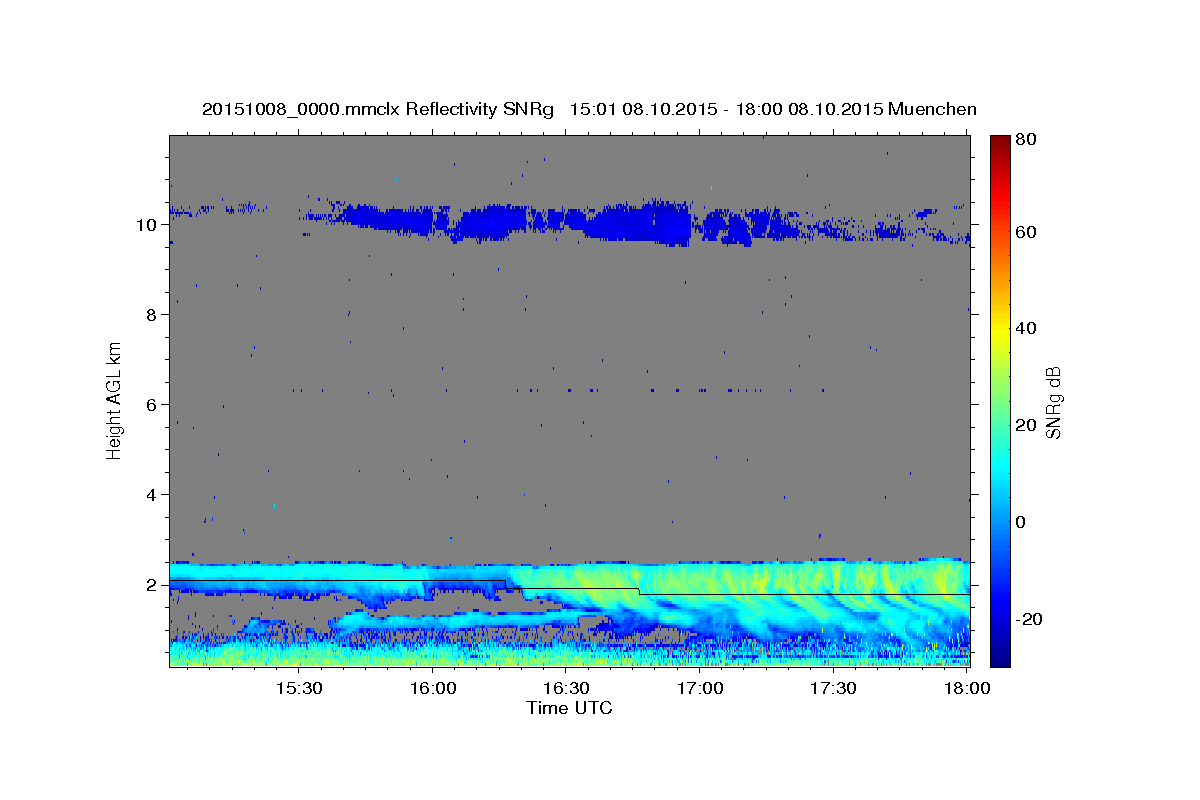Click the colorbar value -20
This screenshot has height=800, width=1200.
pyautogui.click(x=1029, y=619)
